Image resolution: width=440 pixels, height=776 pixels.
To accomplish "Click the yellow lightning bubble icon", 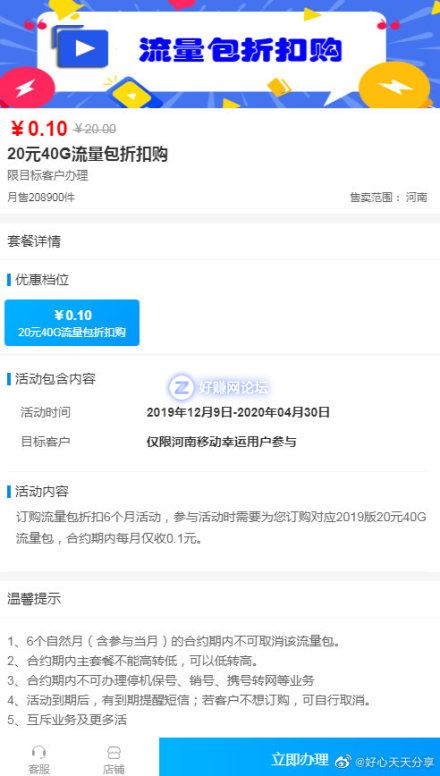I will [394, 85].
